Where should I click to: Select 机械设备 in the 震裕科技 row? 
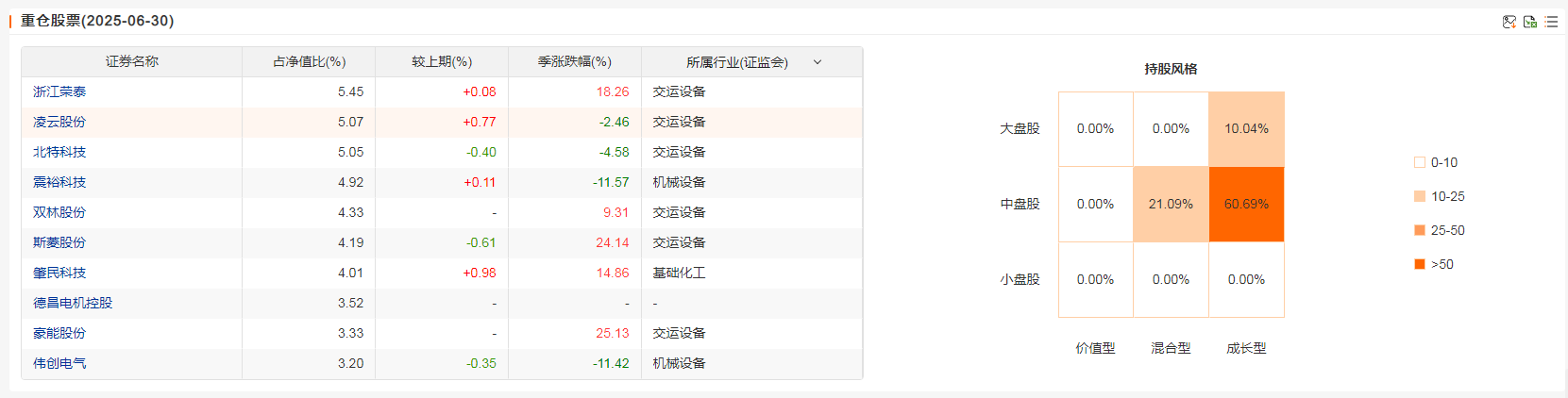pyautogui.click(x=680, y=182)
